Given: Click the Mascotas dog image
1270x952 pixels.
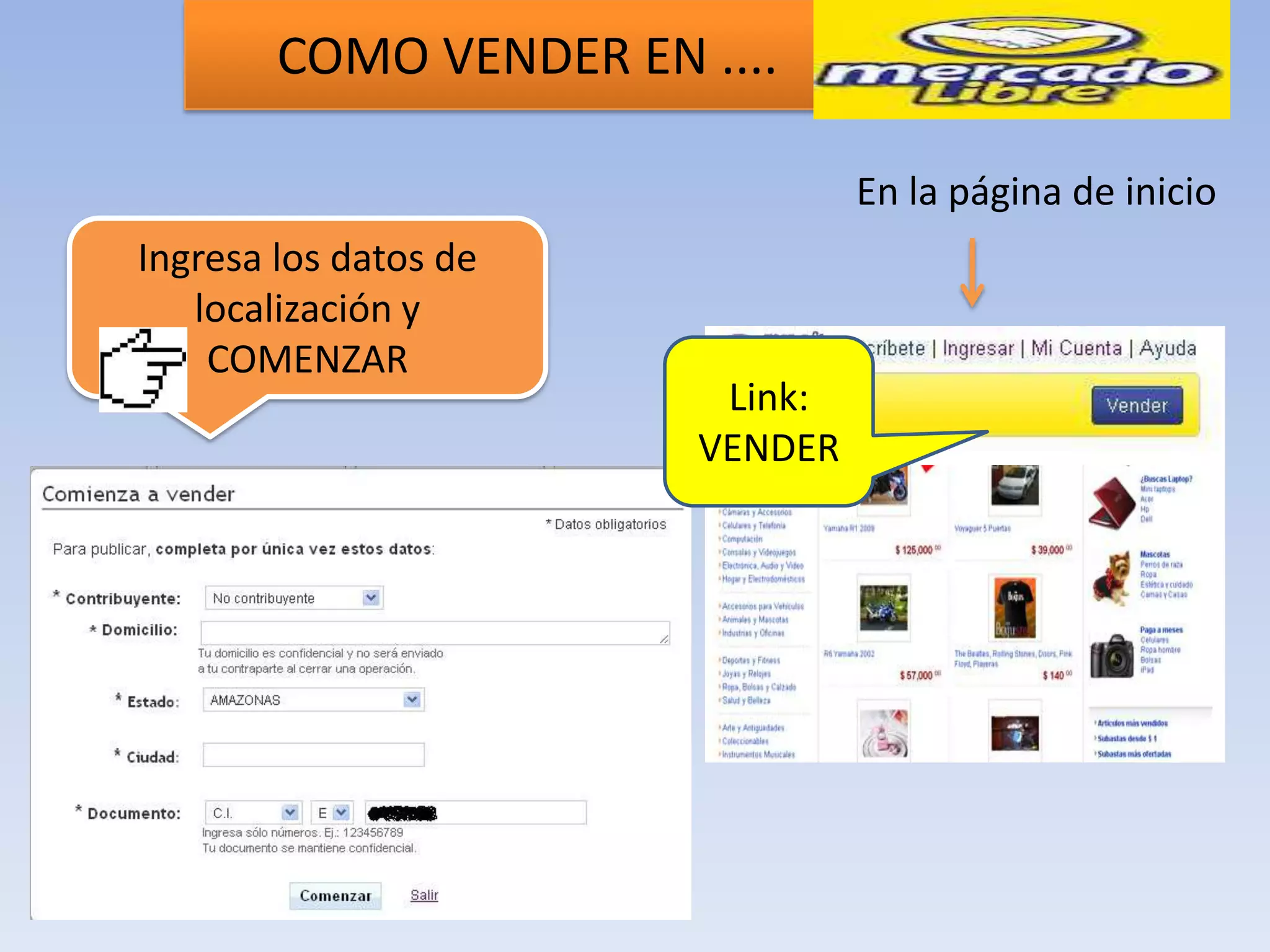Looking at the screenshot, I should click(1112, 579).
